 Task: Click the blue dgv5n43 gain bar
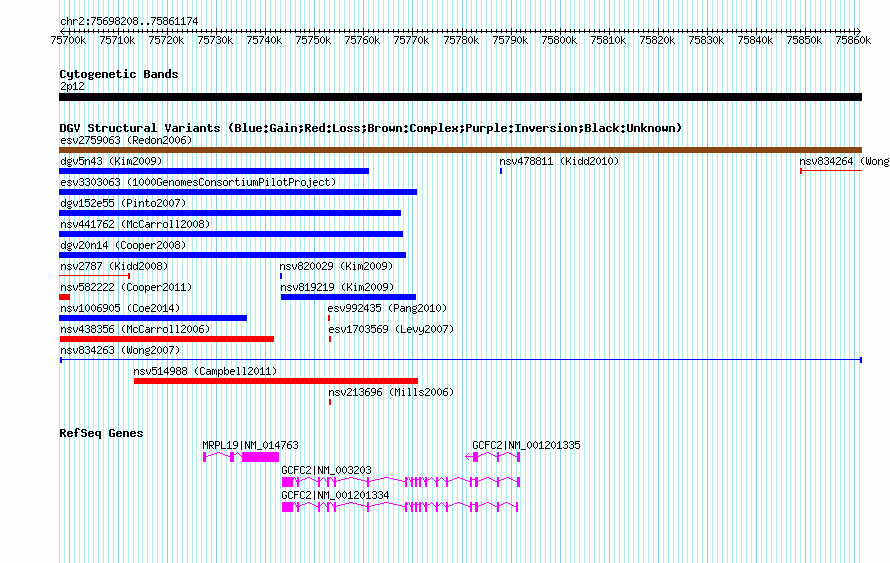[x=214, y=171]
